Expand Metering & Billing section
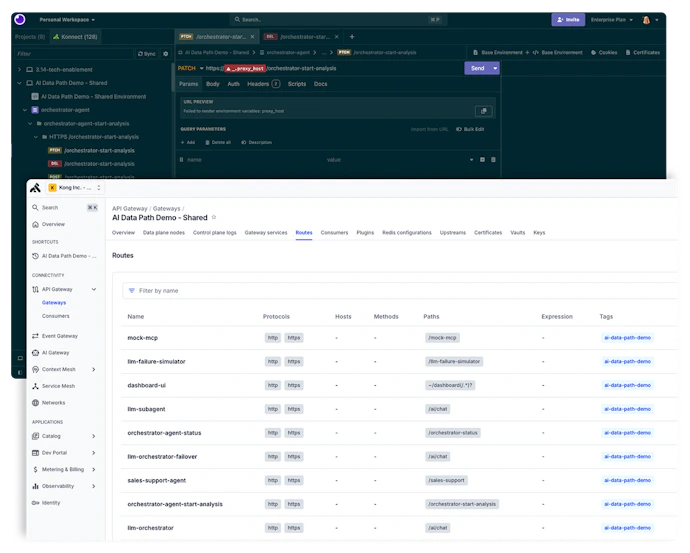The height and width of the screenshot is (553, 690). pos(94,470)
